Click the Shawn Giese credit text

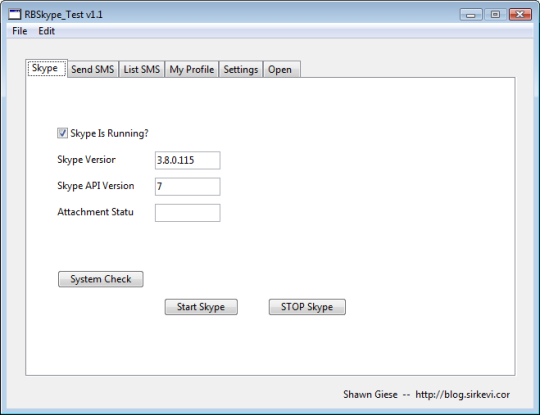tap(370, 394)
